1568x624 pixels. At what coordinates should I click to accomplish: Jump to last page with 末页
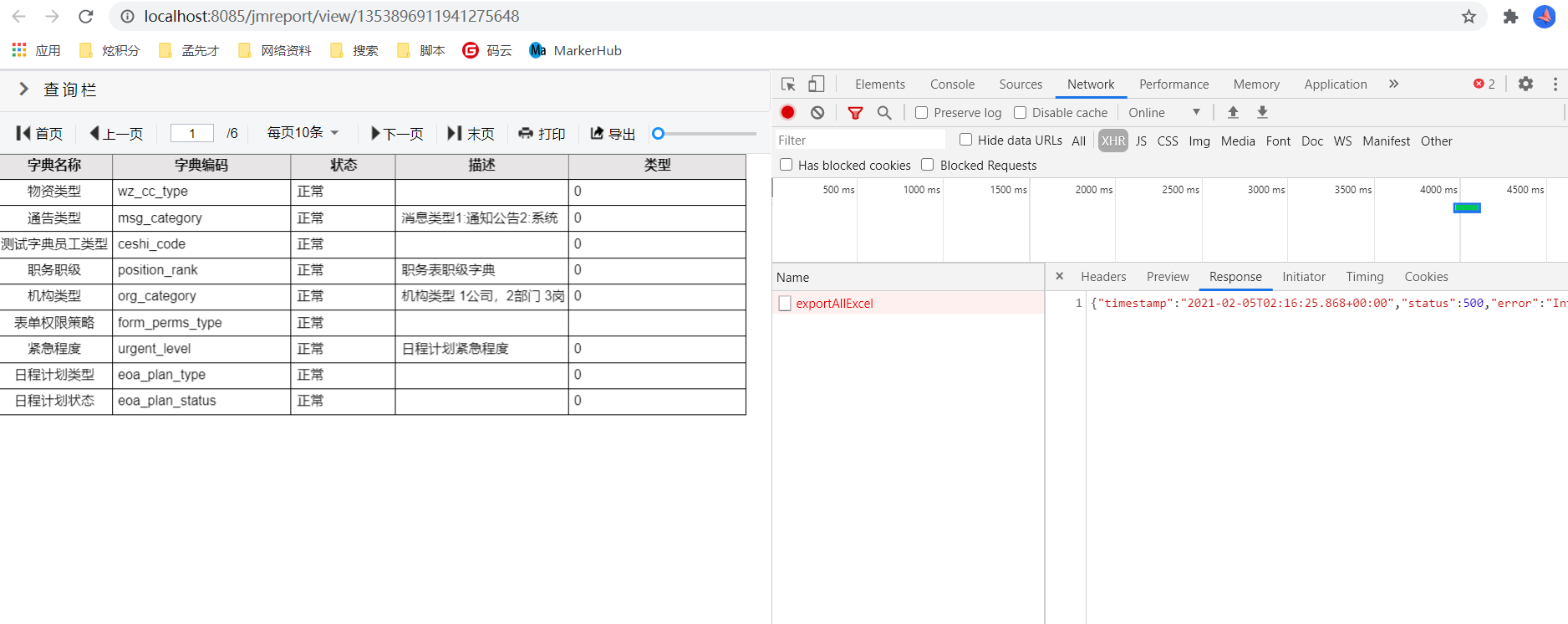click(471, 134)
